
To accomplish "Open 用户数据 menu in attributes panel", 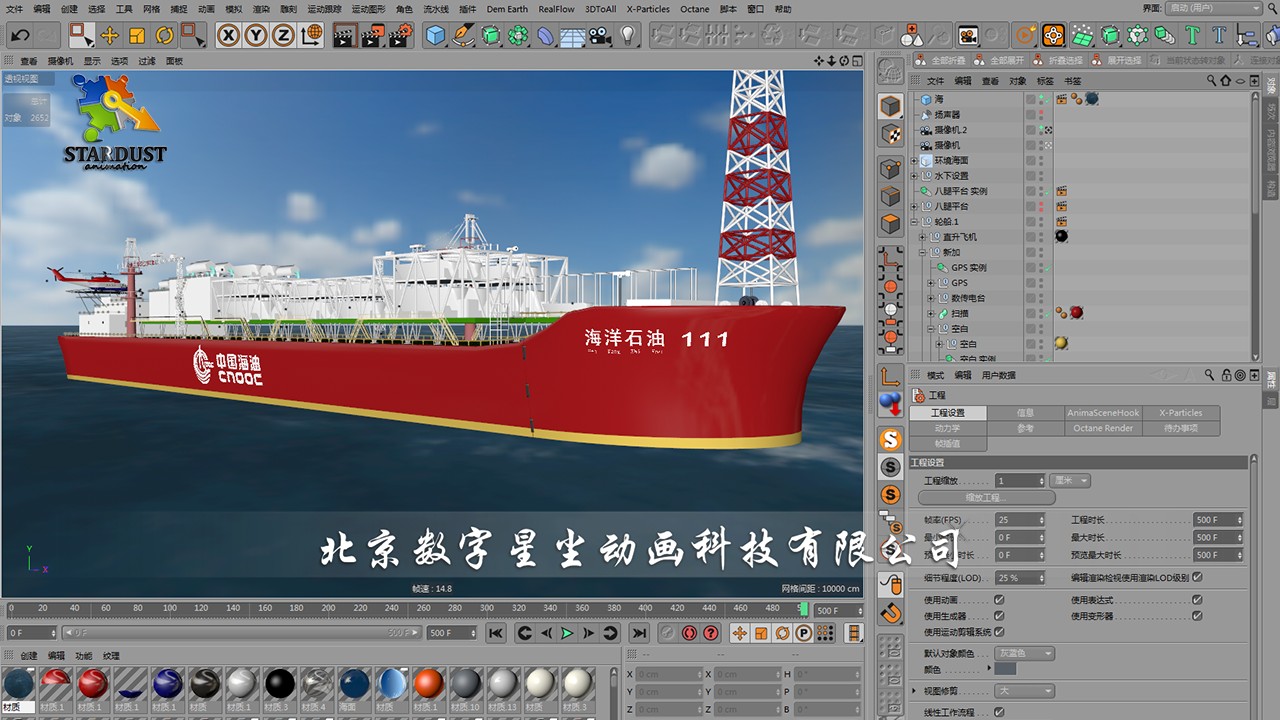I will pos(998,375).
